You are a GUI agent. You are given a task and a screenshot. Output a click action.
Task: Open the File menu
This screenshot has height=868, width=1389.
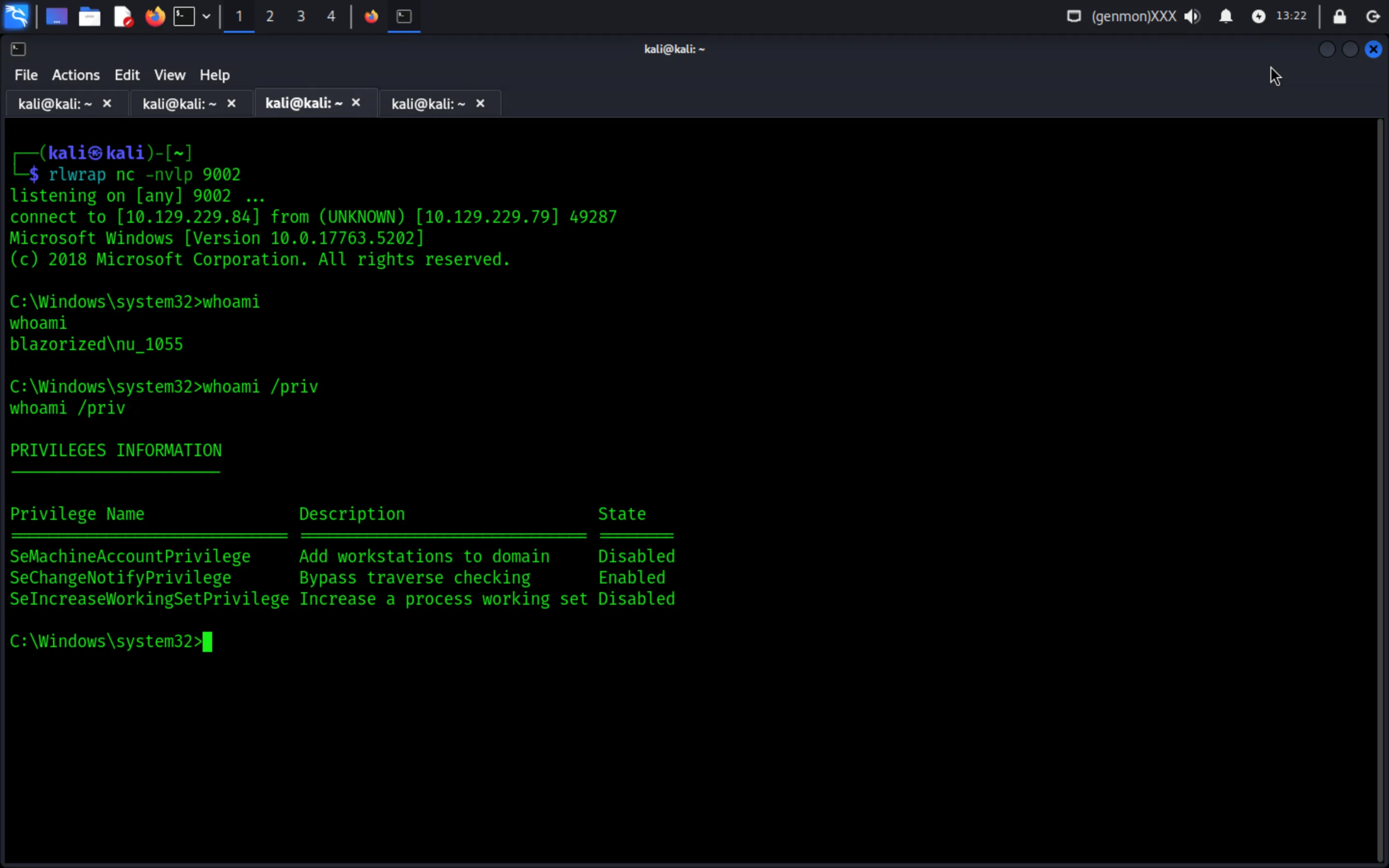tap(26, 75)
